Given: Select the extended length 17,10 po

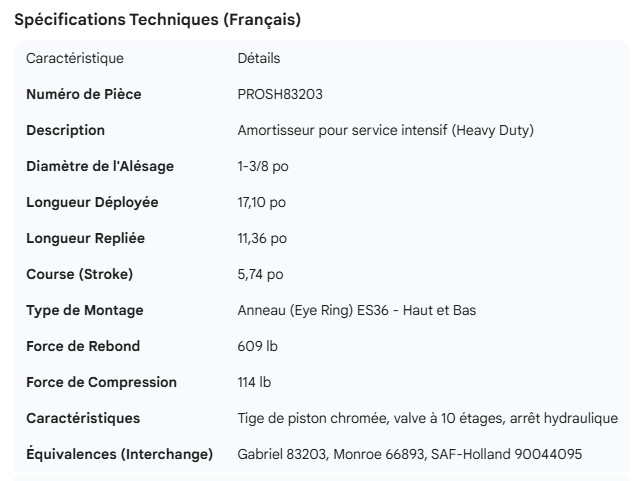Looking at the screenshot, I should point(262,202).
